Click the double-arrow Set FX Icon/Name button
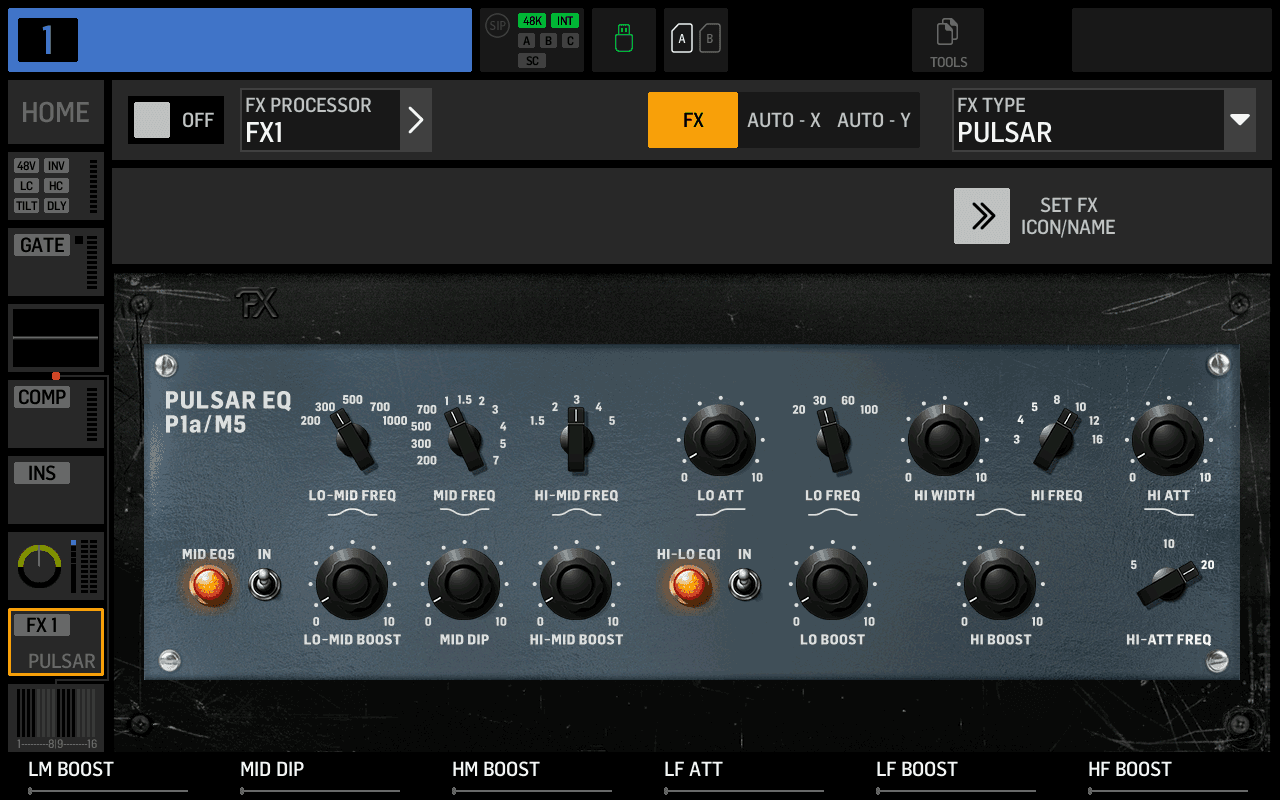 point(982,216)
